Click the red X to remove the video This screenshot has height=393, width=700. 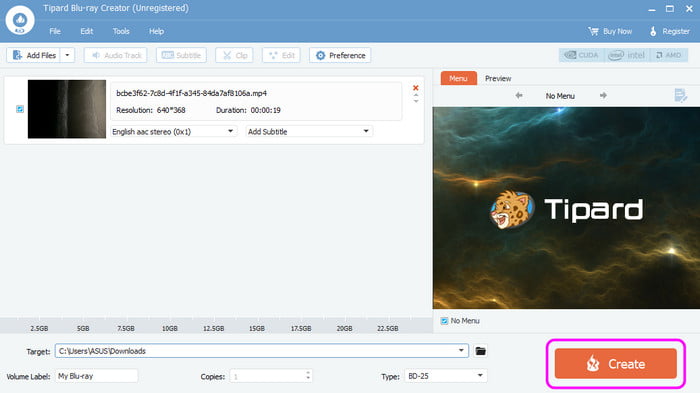[x=416, y=88]
